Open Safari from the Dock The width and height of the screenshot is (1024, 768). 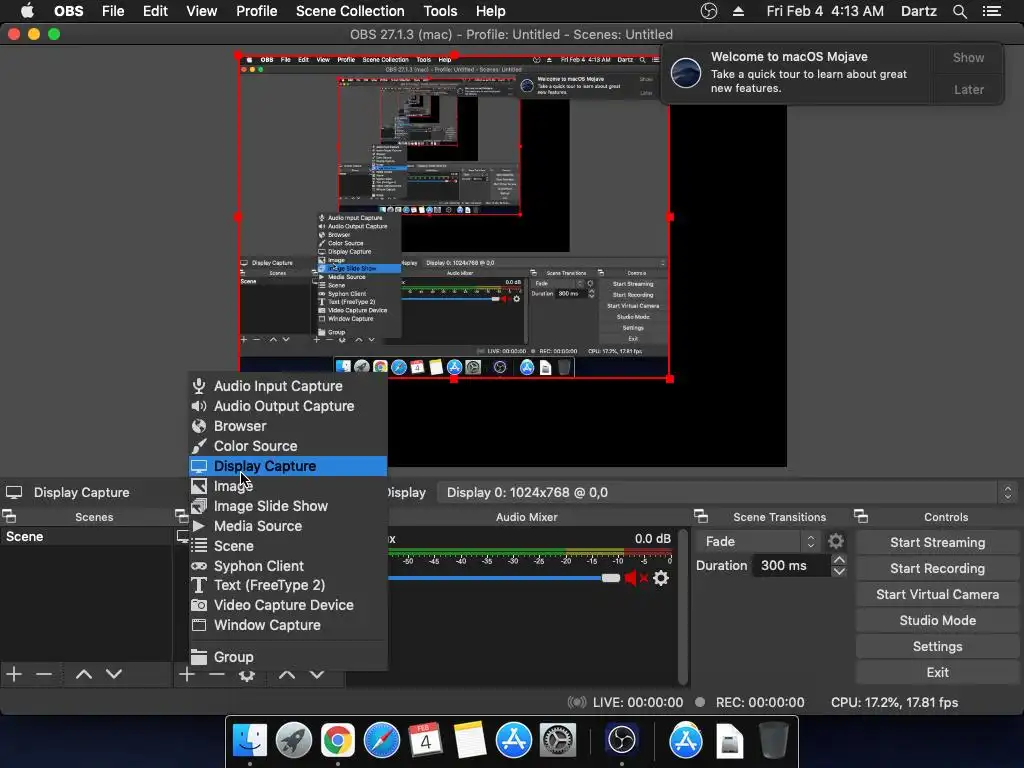[x=381, y=740]
